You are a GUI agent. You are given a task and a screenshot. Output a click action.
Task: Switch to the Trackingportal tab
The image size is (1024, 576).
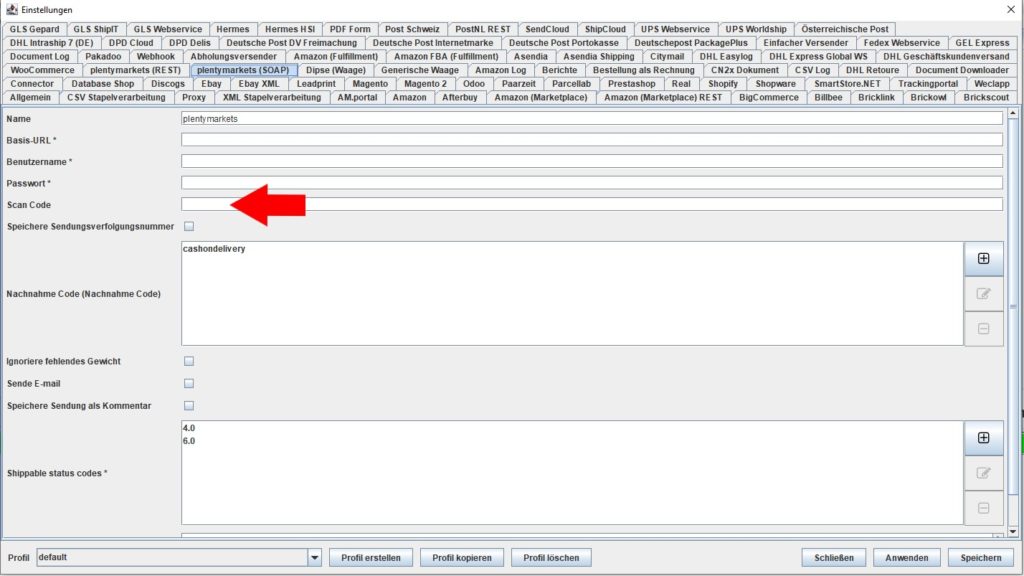click(x=928, y=84)
